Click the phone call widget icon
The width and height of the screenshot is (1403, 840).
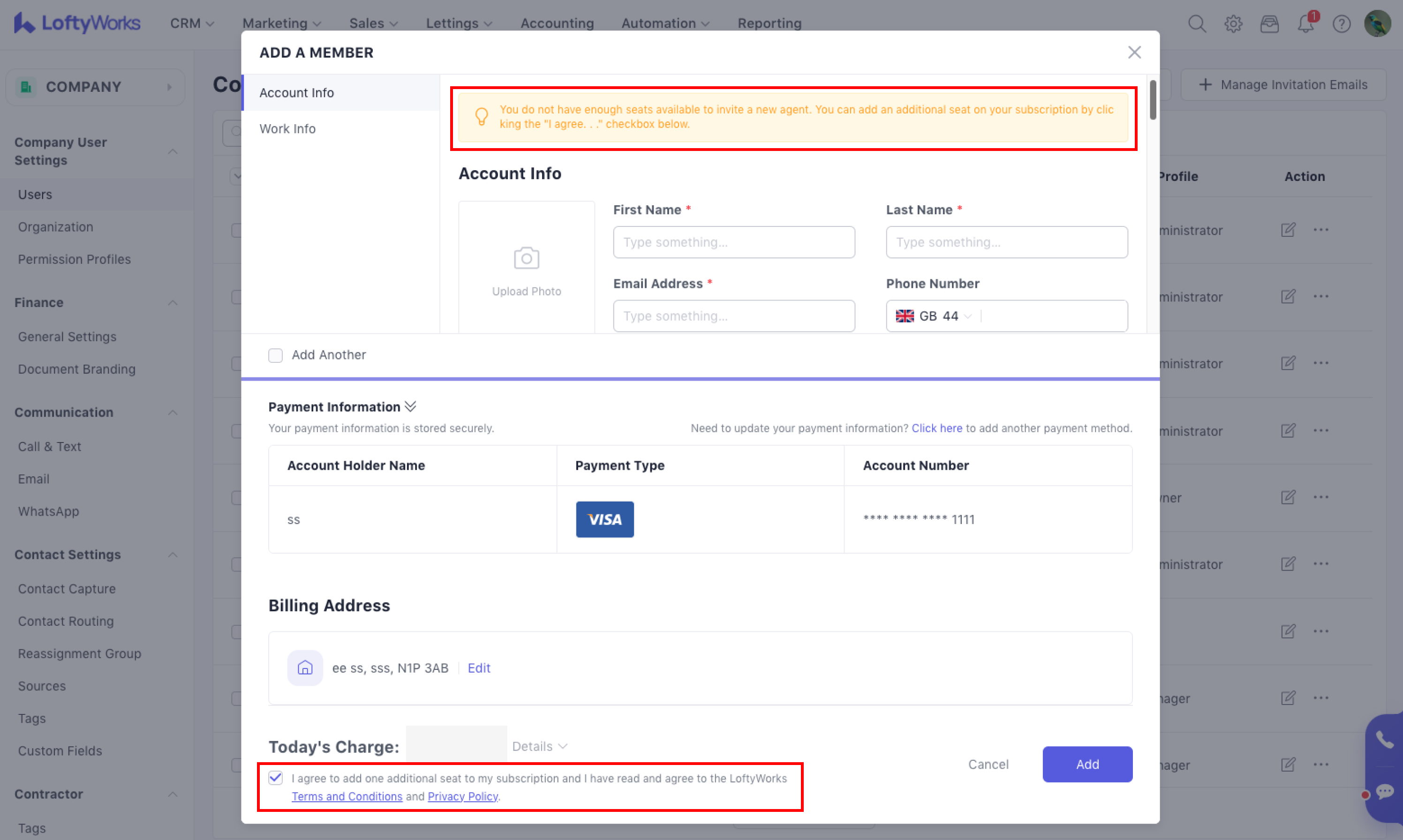pos(1384,740)
